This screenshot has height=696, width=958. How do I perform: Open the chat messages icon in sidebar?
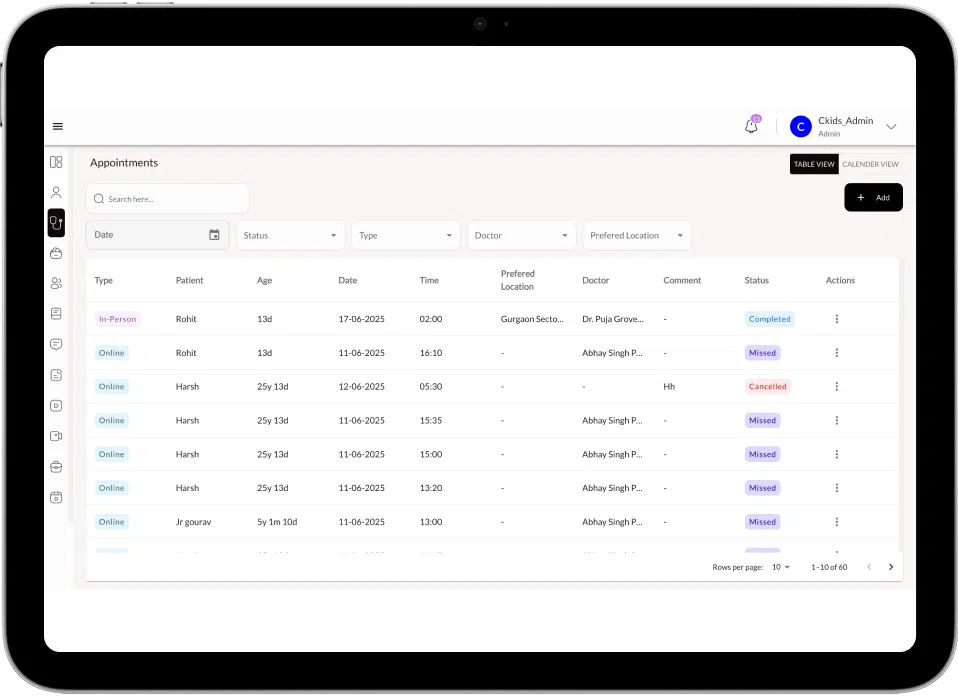pyautogui.click(x=56, y=344)
